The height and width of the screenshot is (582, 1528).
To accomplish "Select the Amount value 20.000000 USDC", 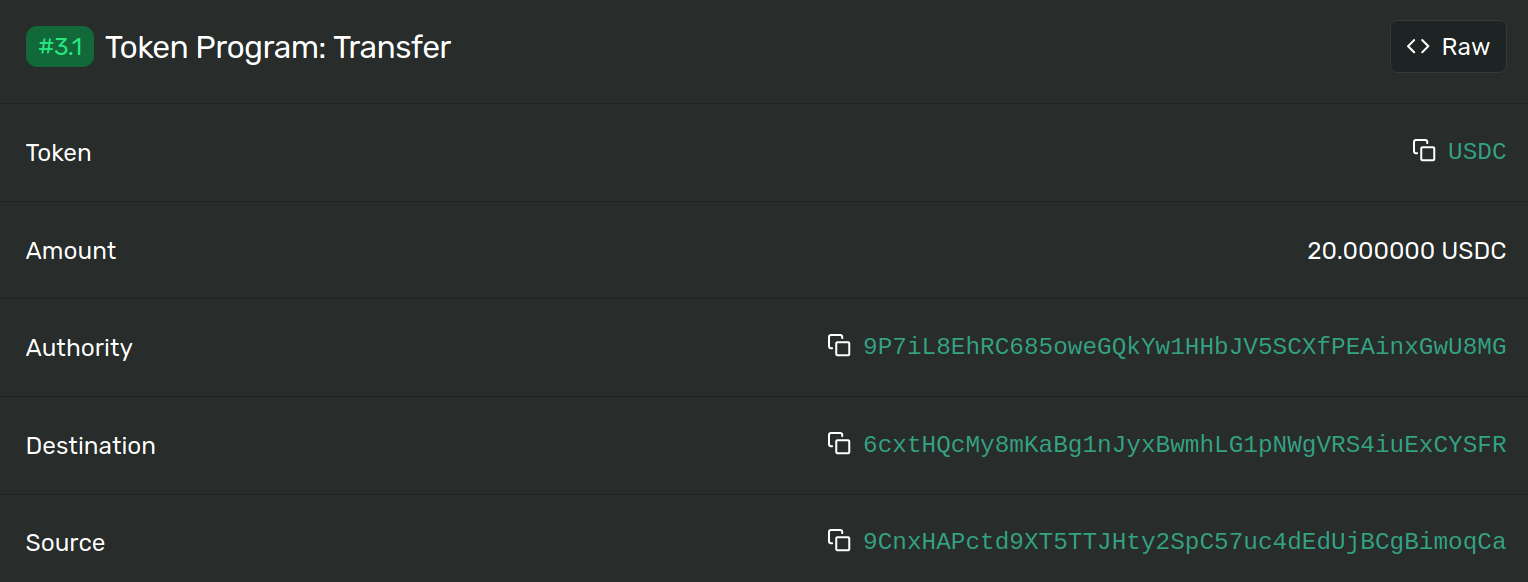I will 1406,250.
